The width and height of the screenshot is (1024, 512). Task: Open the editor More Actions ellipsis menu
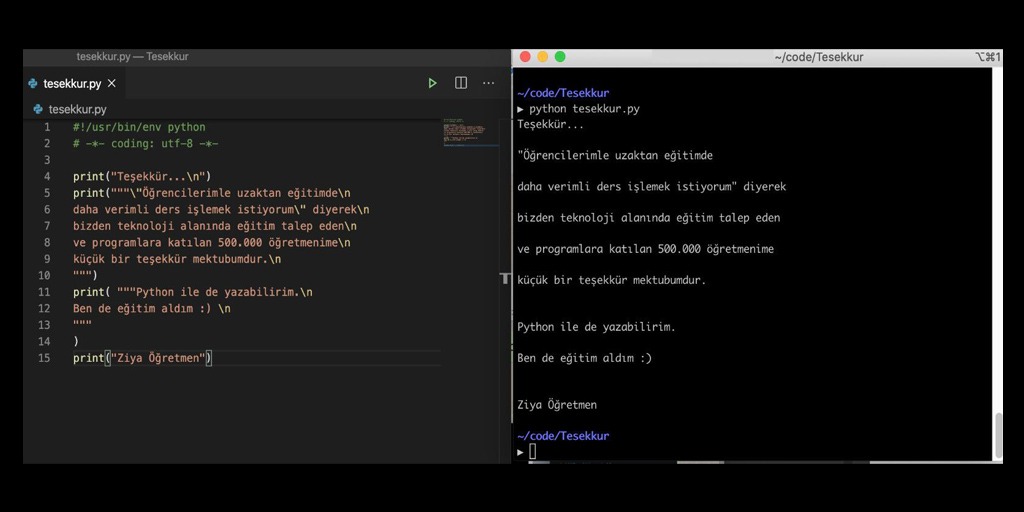pyautogui.click(x=488, y=83)
